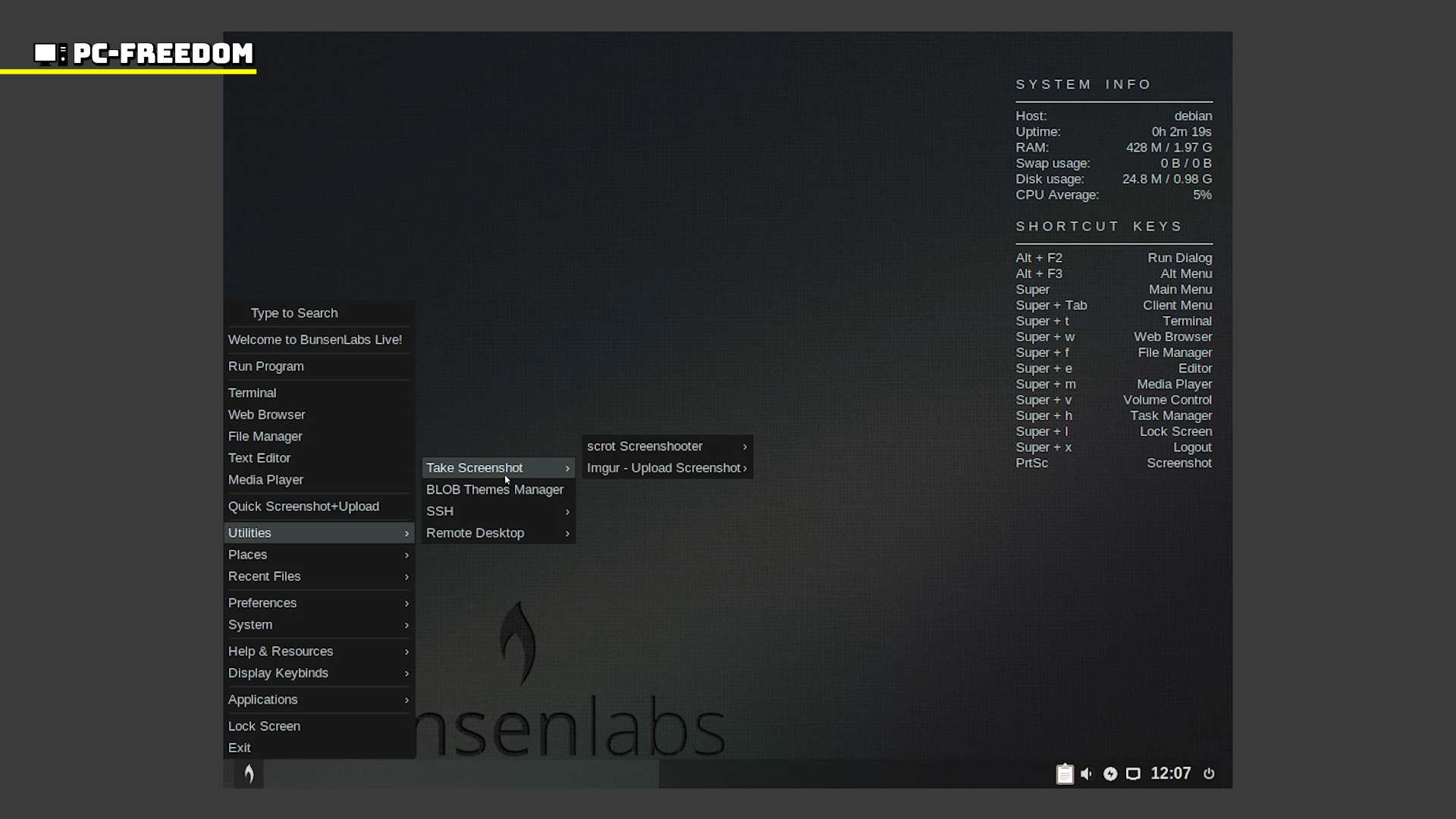Click the network connection tray icon

[x=1133, y=773]
